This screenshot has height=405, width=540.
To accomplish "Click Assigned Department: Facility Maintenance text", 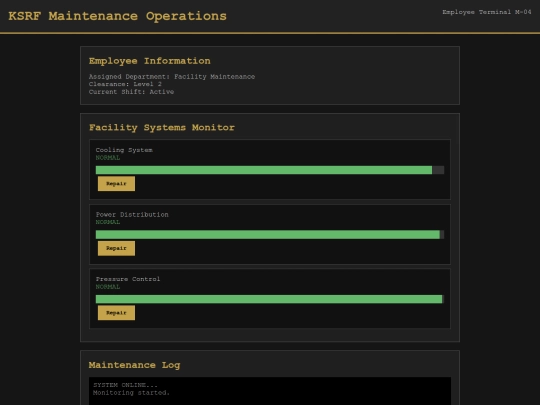I will click(172, 76).
